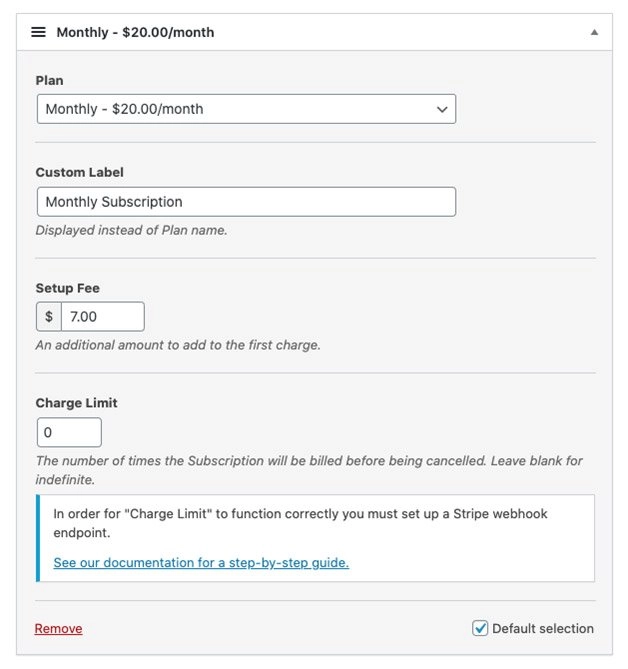Focus the Charge Limit number field
The image size is (628, 669).
69,433
